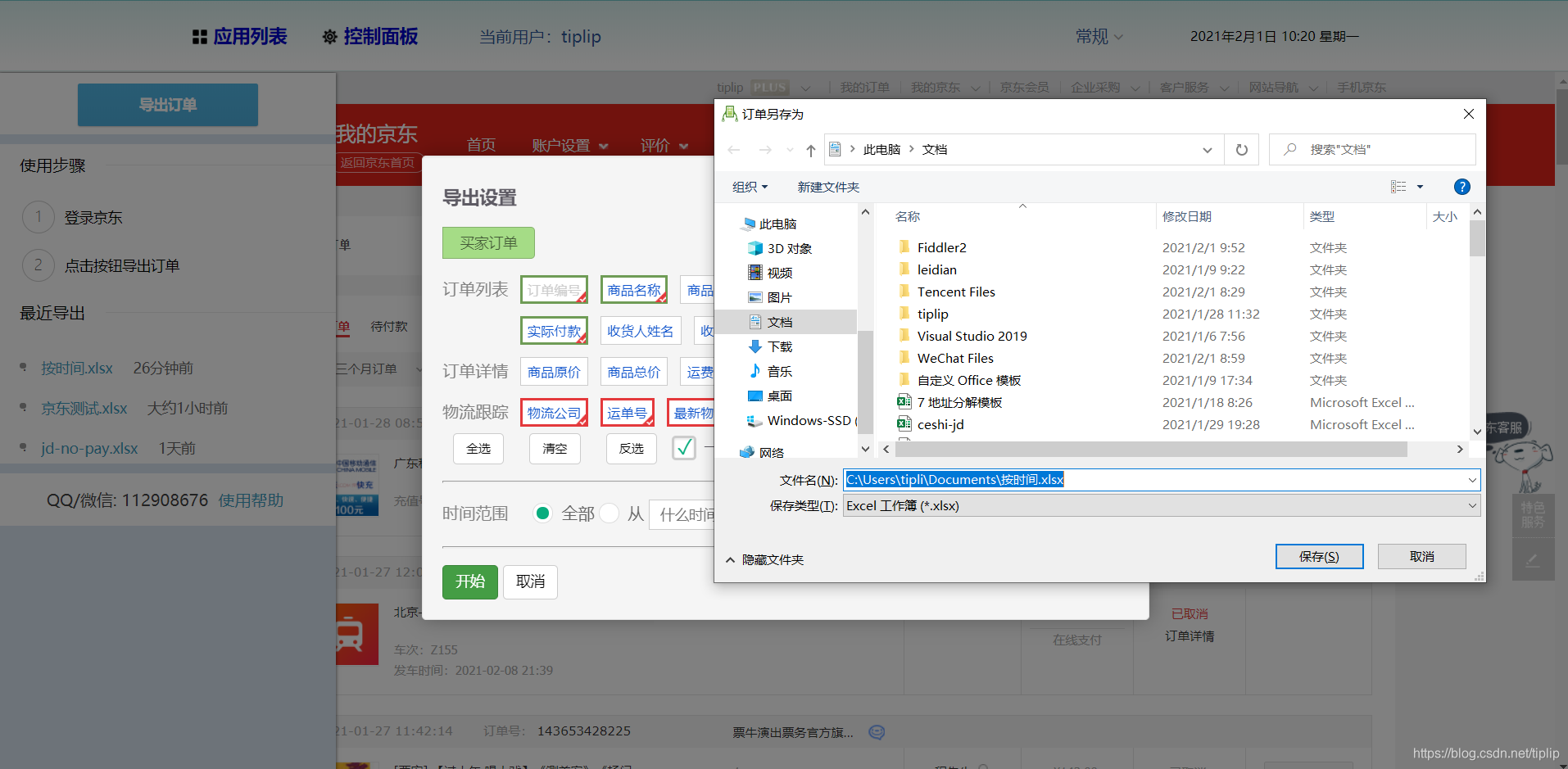Toggle the 订单编号 field option
Image resolution: width=1568 pixels, height=769 pixels.
554,290
